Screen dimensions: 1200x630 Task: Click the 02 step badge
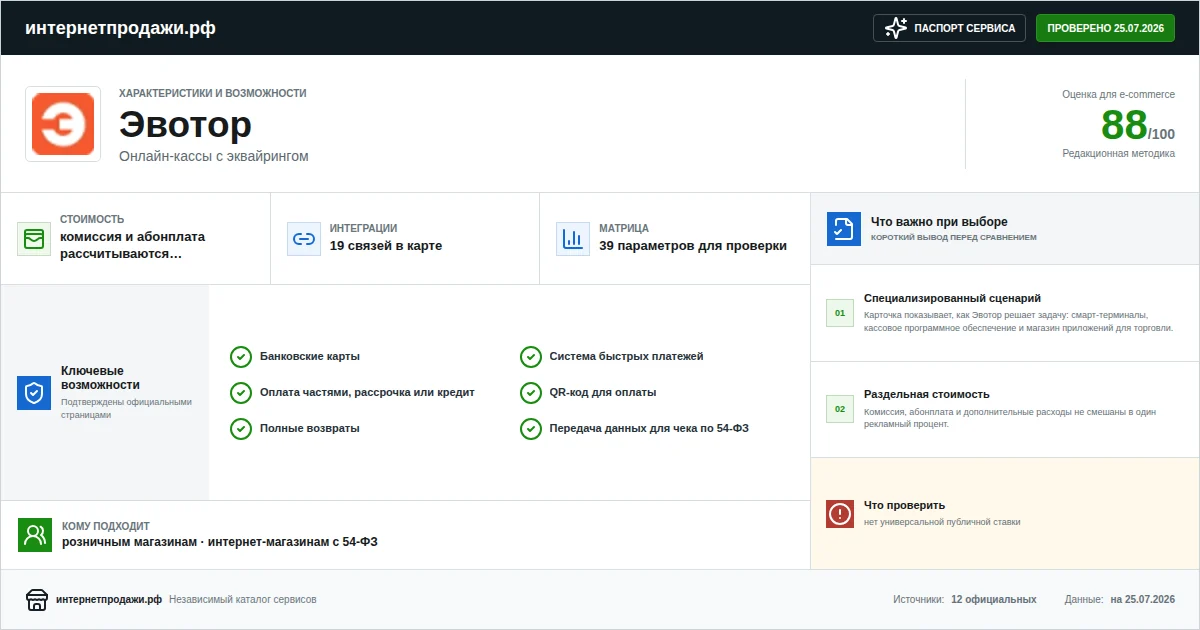[840, 409]
